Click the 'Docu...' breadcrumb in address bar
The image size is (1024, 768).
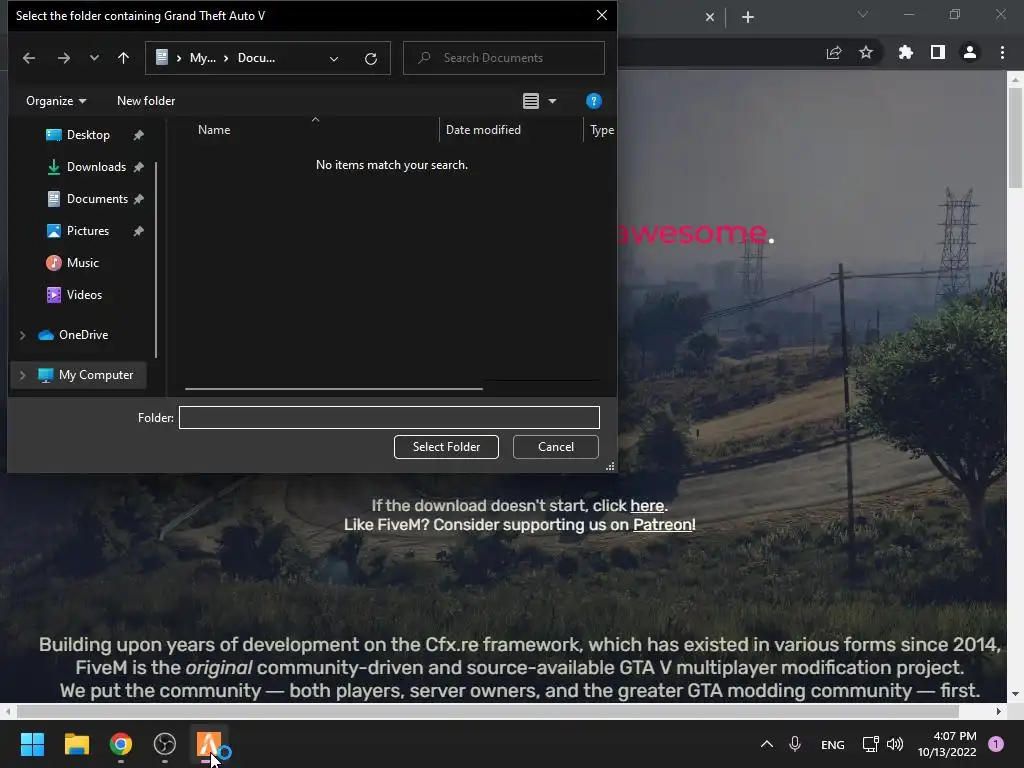(x=256, y=58)
